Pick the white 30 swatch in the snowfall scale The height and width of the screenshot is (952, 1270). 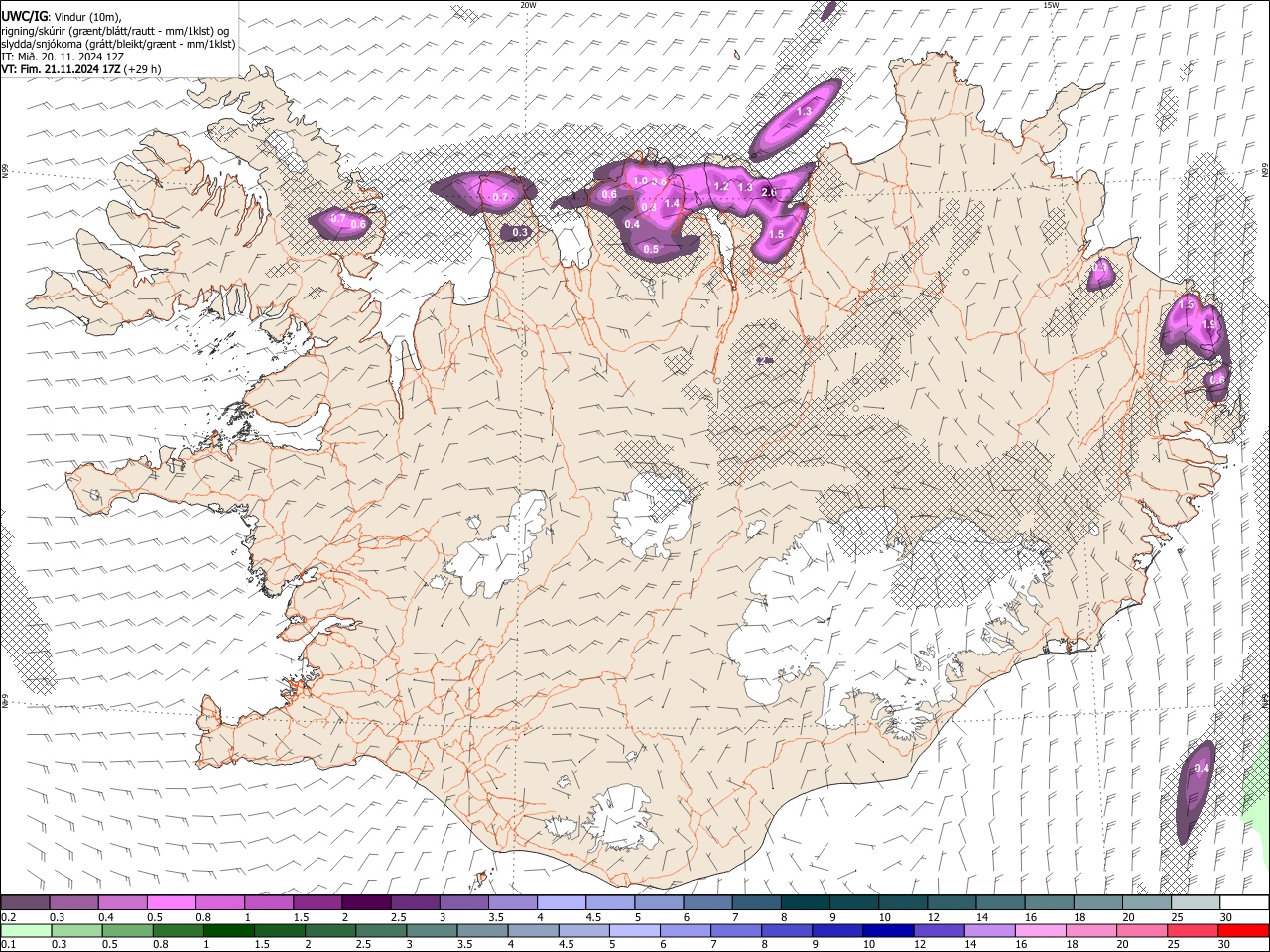click(x=1244, y=903)
